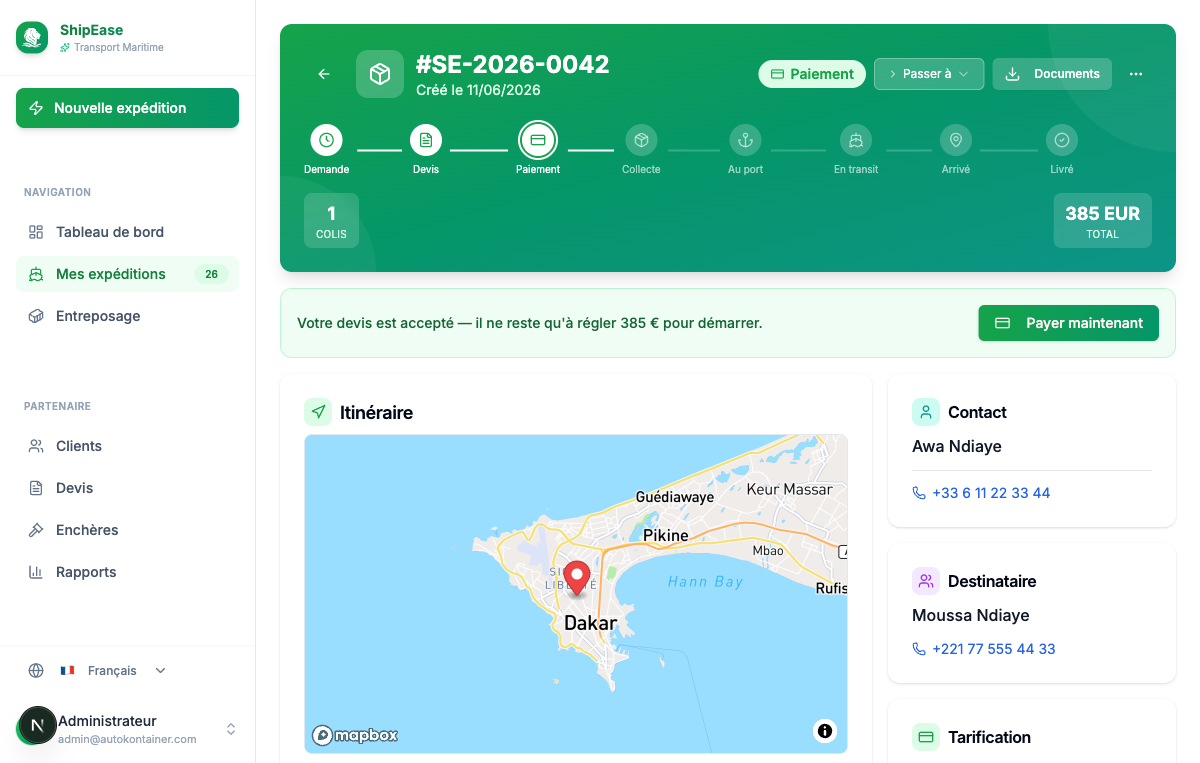This screenshot has width=1200, height=763.
Task: Click the Destinataire people icon
Action: [926, 581]
